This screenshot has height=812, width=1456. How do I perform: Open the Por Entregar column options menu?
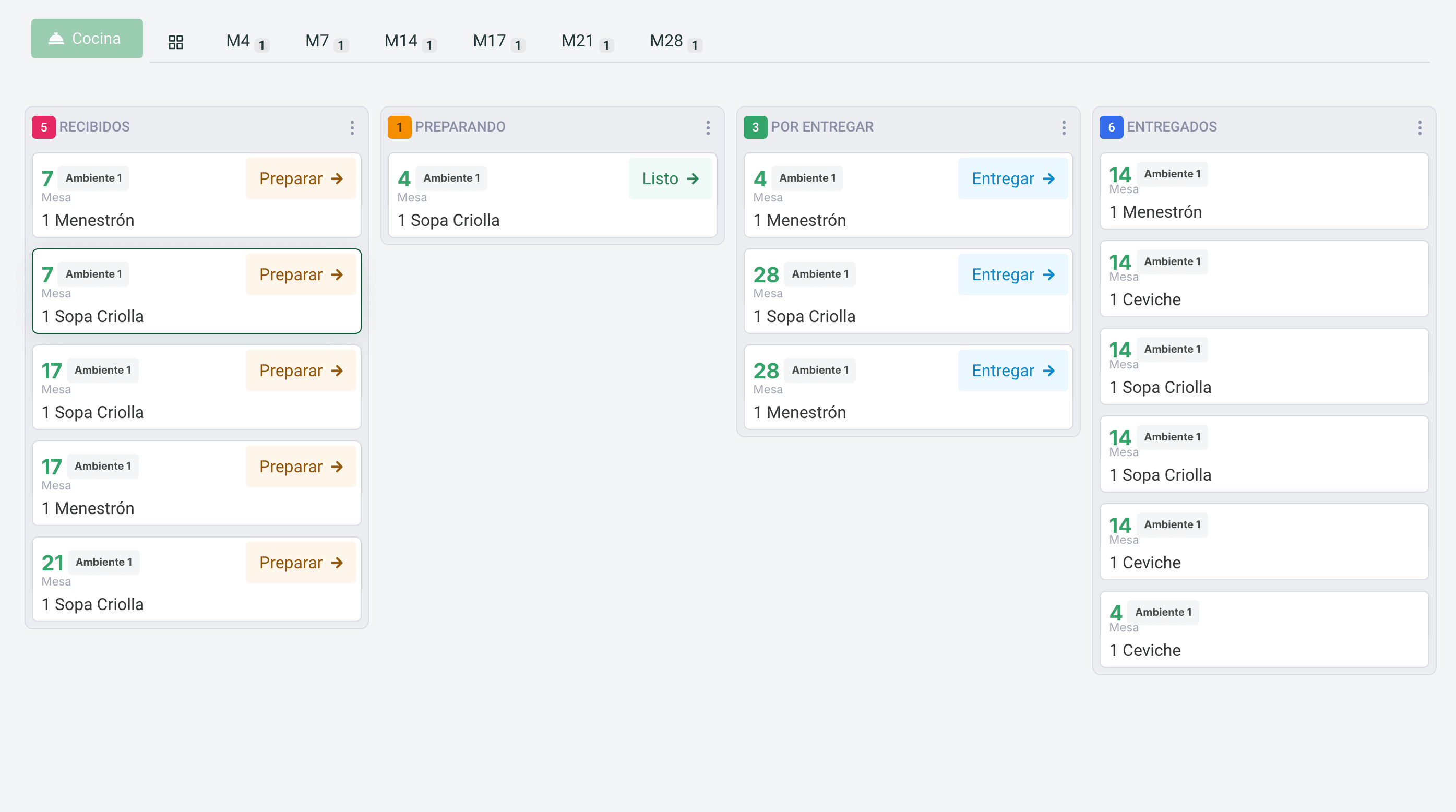pos(1063,127)
